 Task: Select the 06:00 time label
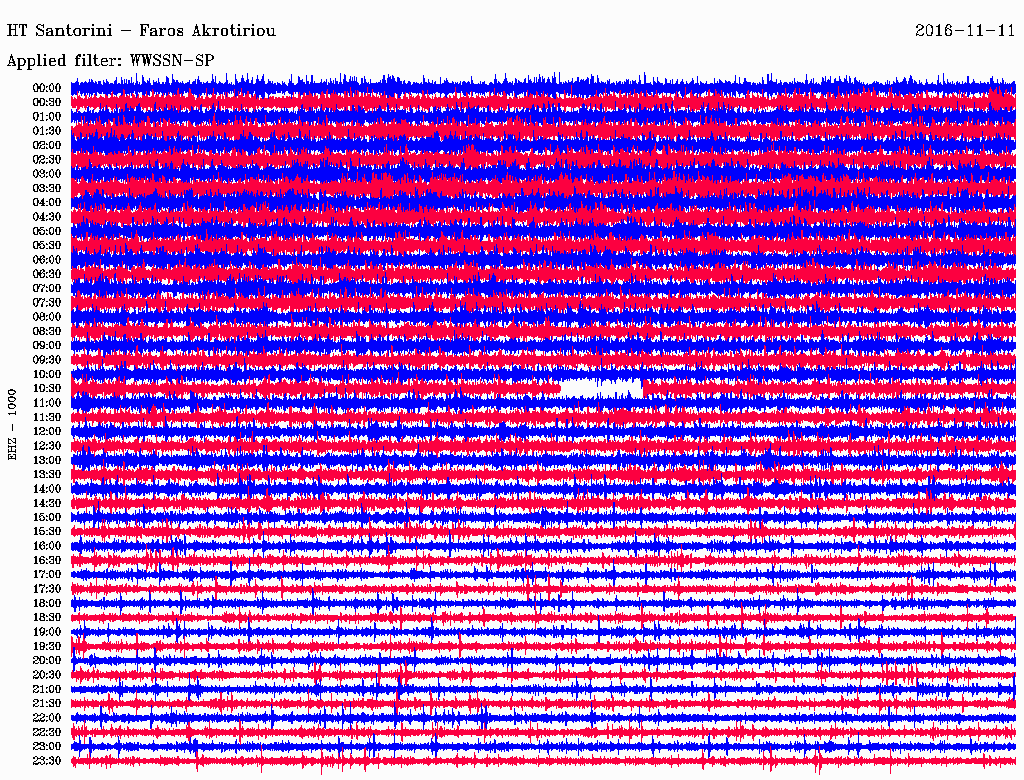(x=47, y=259)
